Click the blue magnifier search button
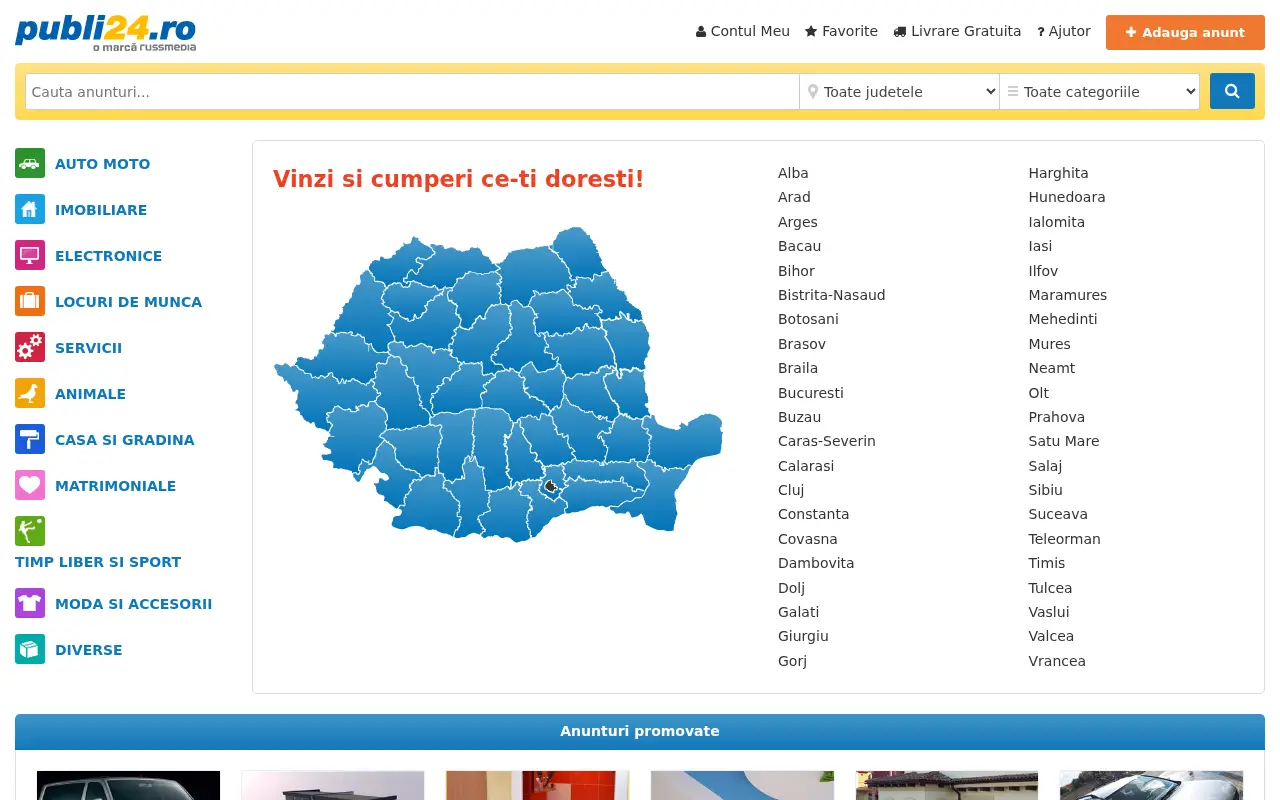This screenshot has width=1280, height=800. point(1232,91)
